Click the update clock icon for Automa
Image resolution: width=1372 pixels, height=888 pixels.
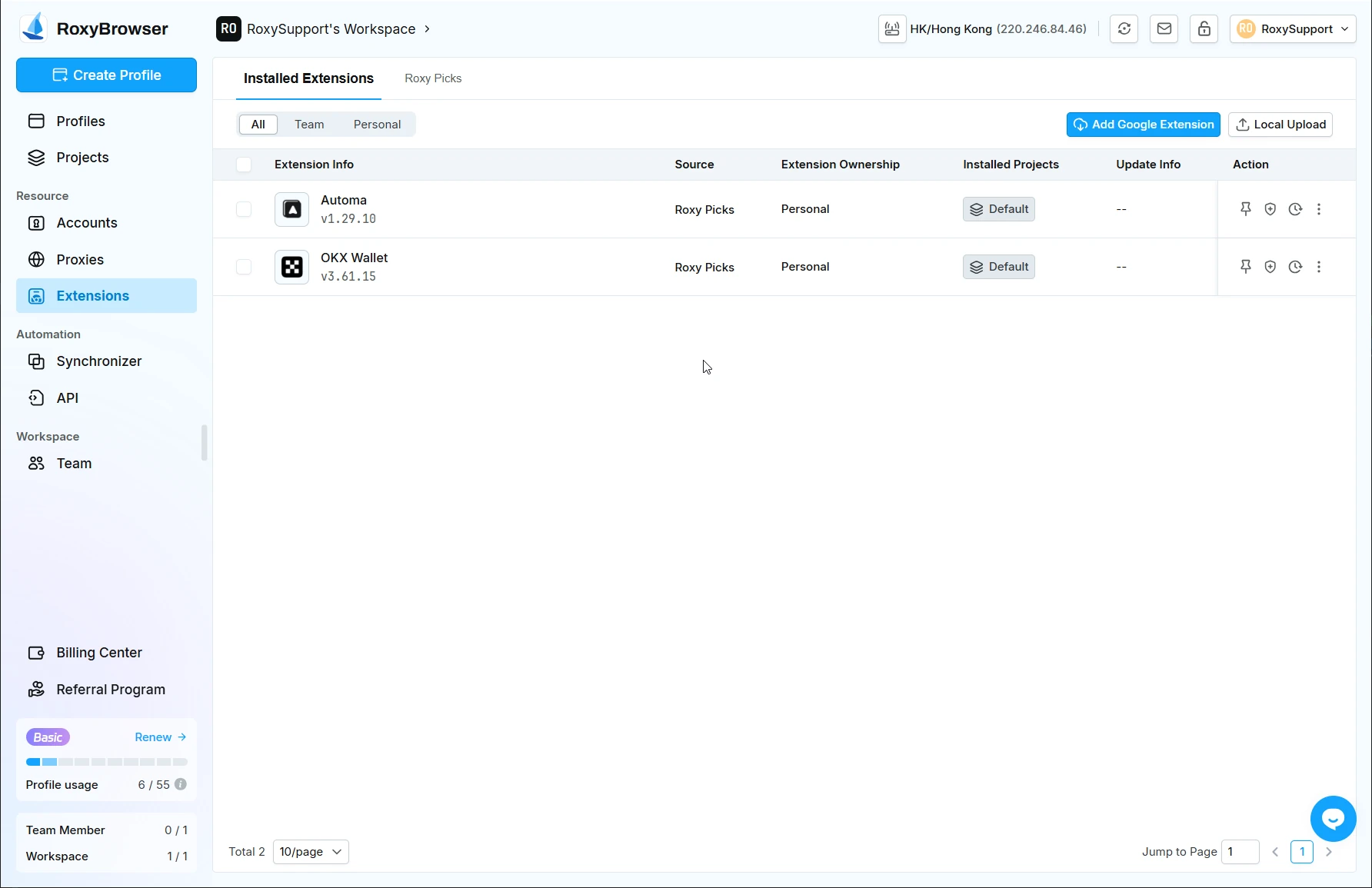click(x=1295, y=209)
